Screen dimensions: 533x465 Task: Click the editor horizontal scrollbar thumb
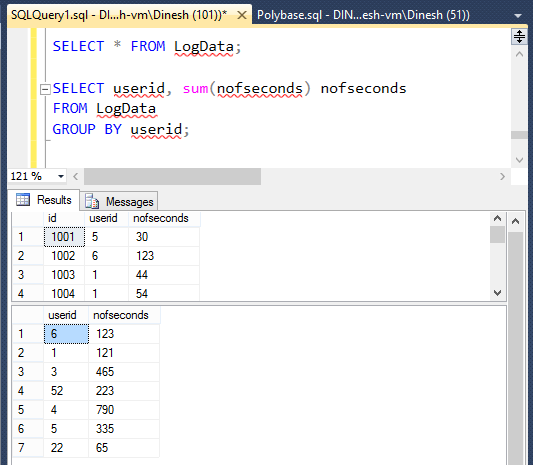coord(172,176)
